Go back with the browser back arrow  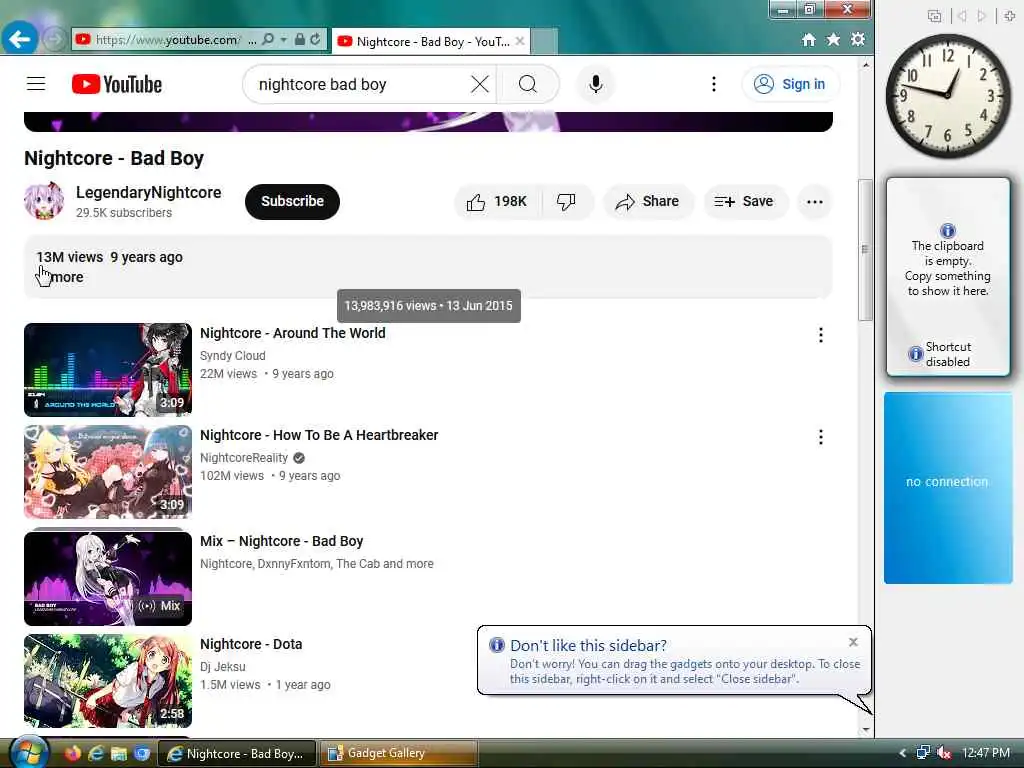[x=19, y=39]
